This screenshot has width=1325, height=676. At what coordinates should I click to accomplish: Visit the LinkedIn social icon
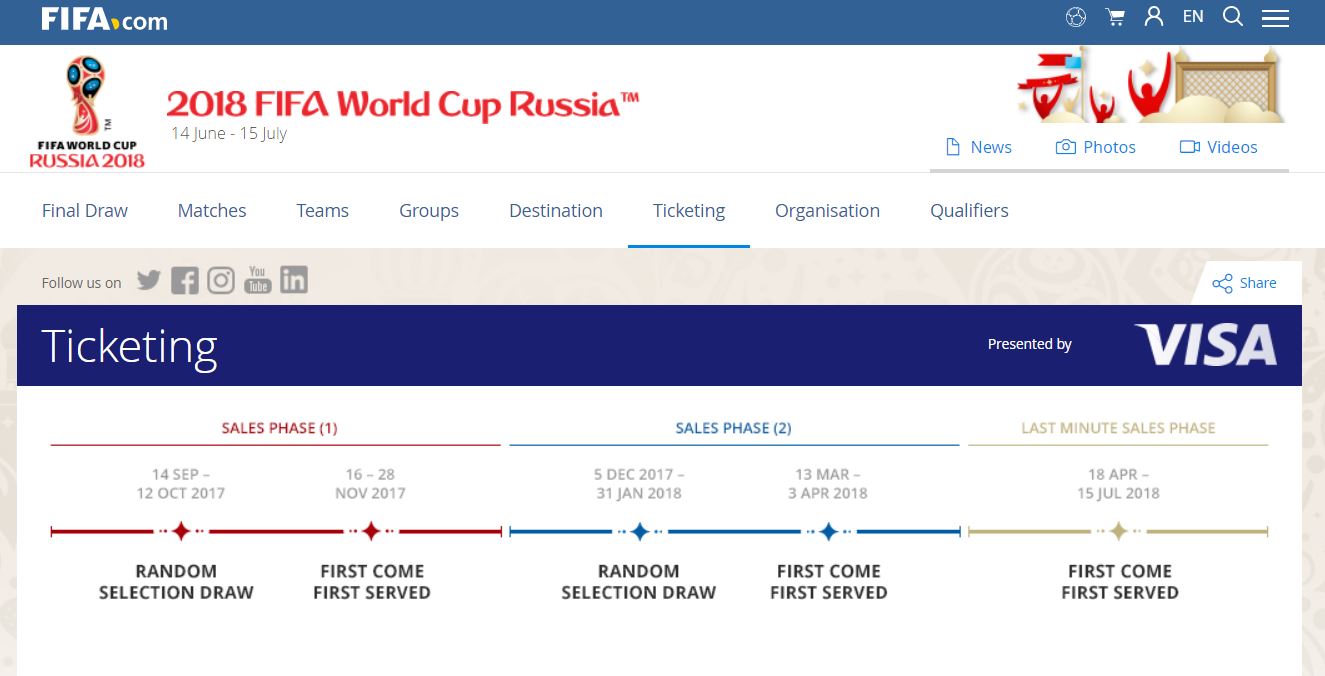pyautogui.click(x=294, y=280)
